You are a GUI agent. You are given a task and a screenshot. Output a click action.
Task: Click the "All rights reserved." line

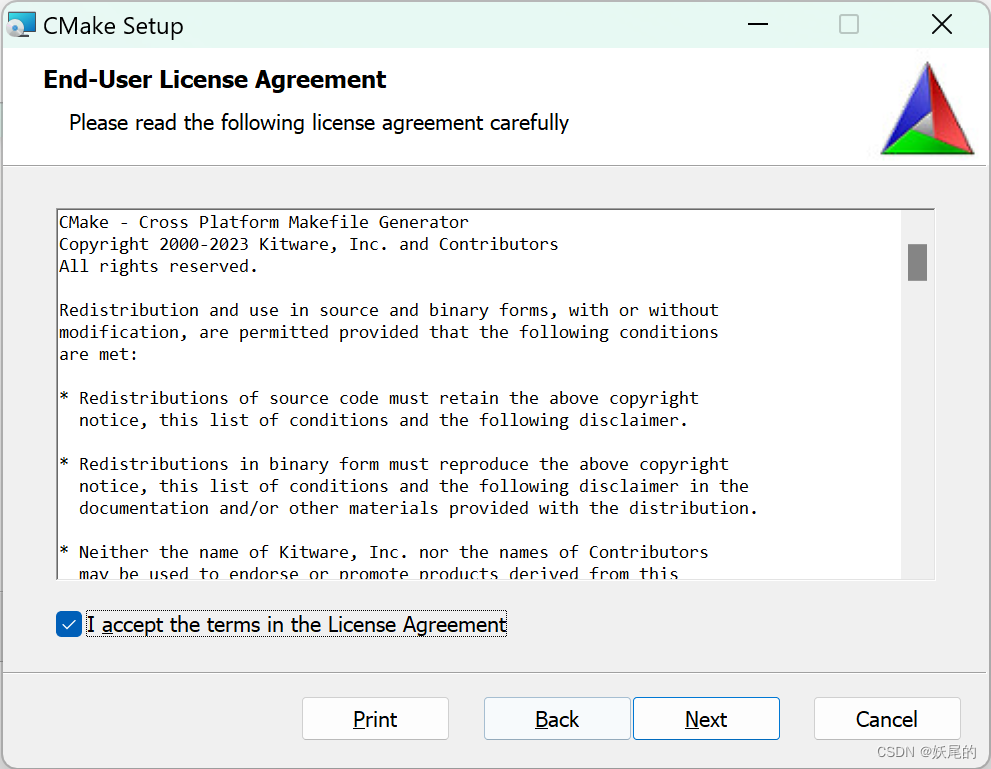click(158, 267)
